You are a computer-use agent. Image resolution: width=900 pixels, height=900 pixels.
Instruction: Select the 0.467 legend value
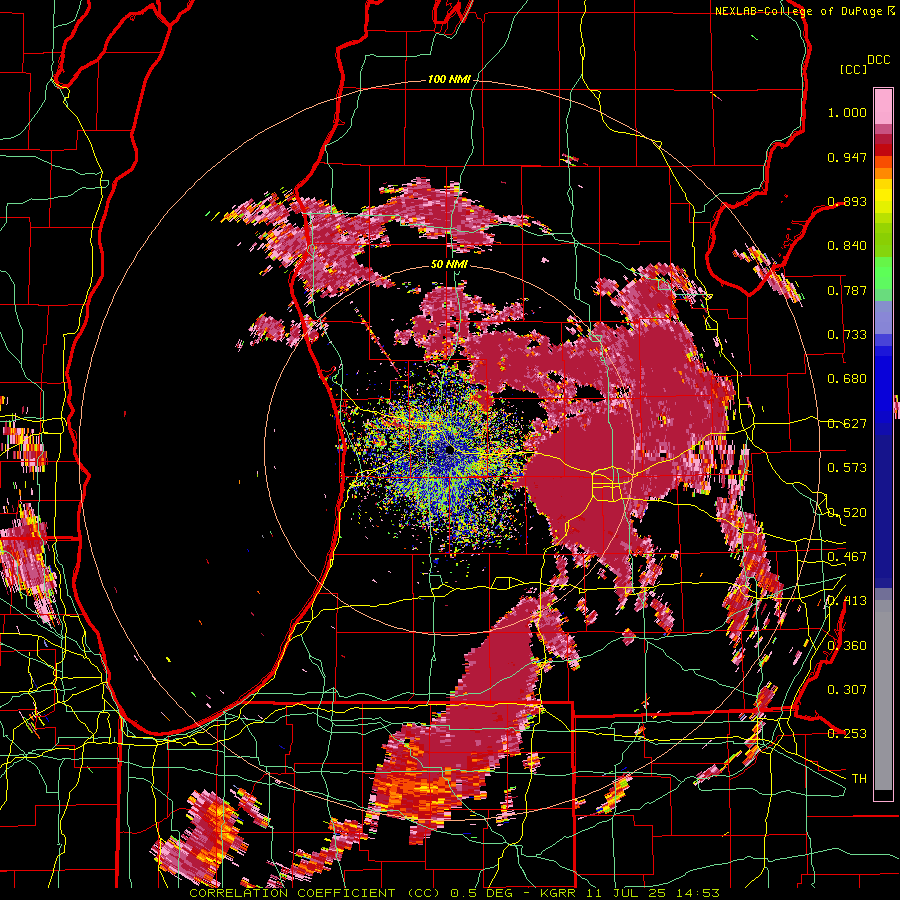(x=847, y=557)
